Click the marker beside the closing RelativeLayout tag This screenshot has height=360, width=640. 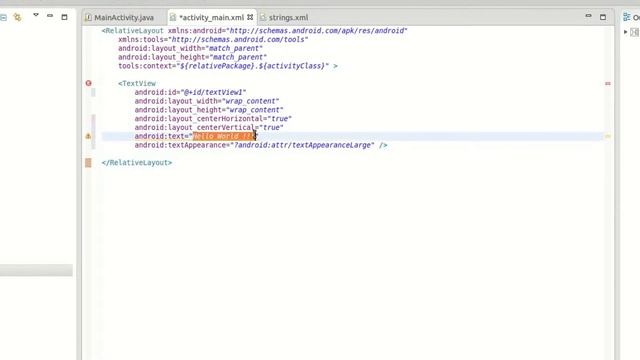[x=88, y=163]
